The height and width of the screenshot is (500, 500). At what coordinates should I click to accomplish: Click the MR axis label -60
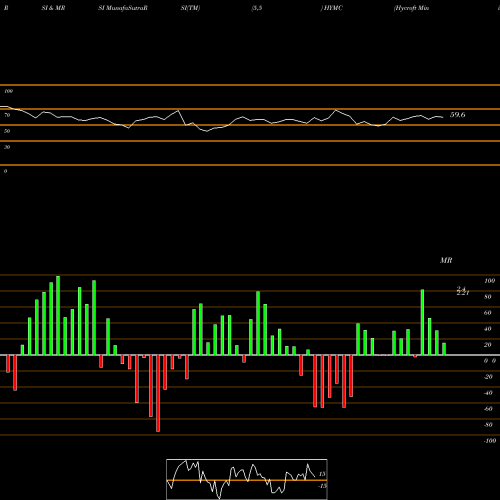pos(488,409)
